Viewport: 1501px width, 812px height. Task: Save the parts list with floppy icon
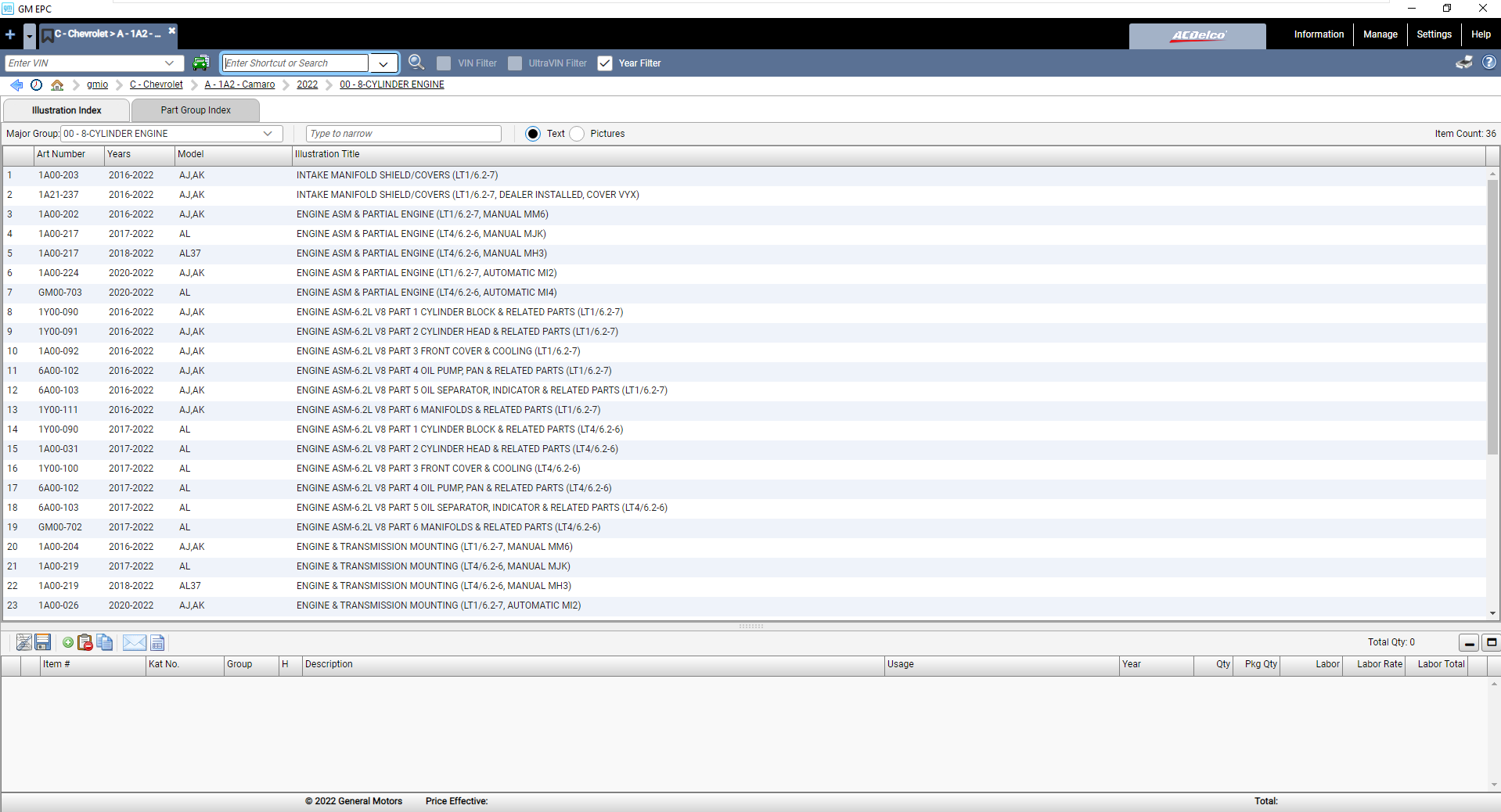coord(43,642)
